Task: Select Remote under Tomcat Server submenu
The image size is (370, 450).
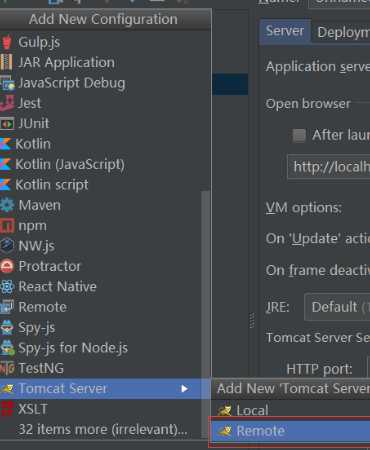Action: (291, 431)
